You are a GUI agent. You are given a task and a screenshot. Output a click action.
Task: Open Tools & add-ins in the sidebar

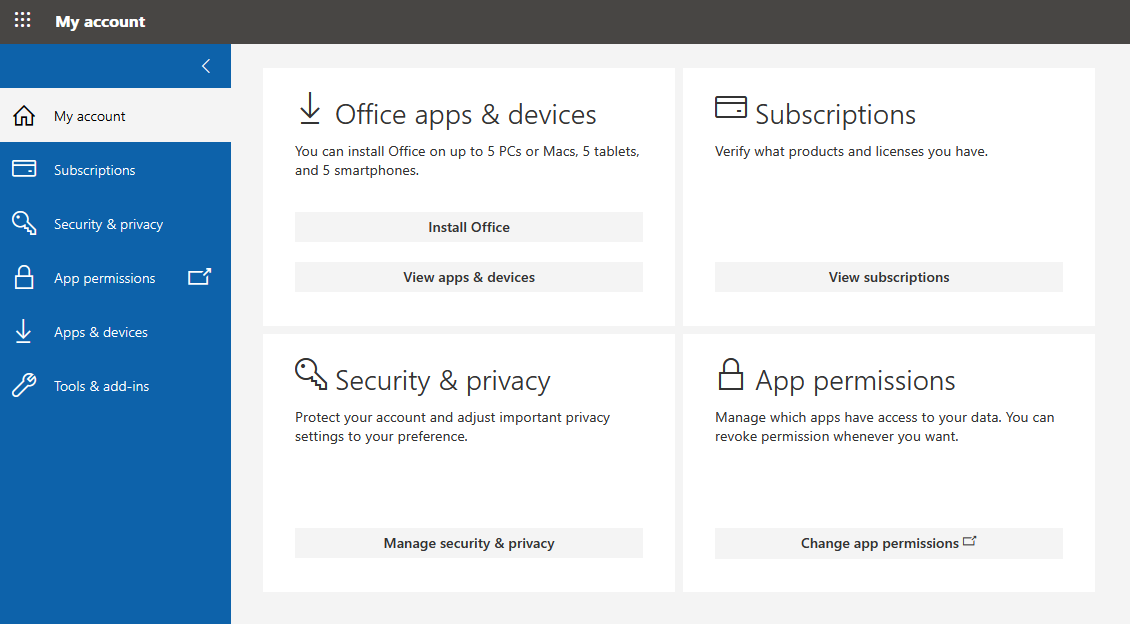pyautogui.click(x=115, y=385)
